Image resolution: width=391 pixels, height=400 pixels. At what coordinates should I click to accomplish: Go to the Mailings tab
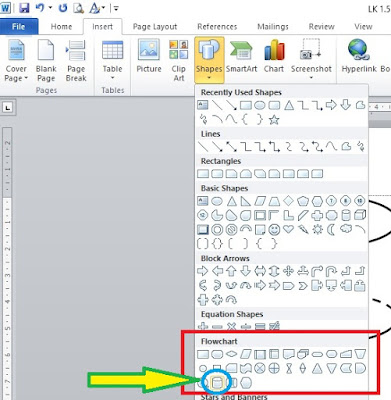point(273,27)
